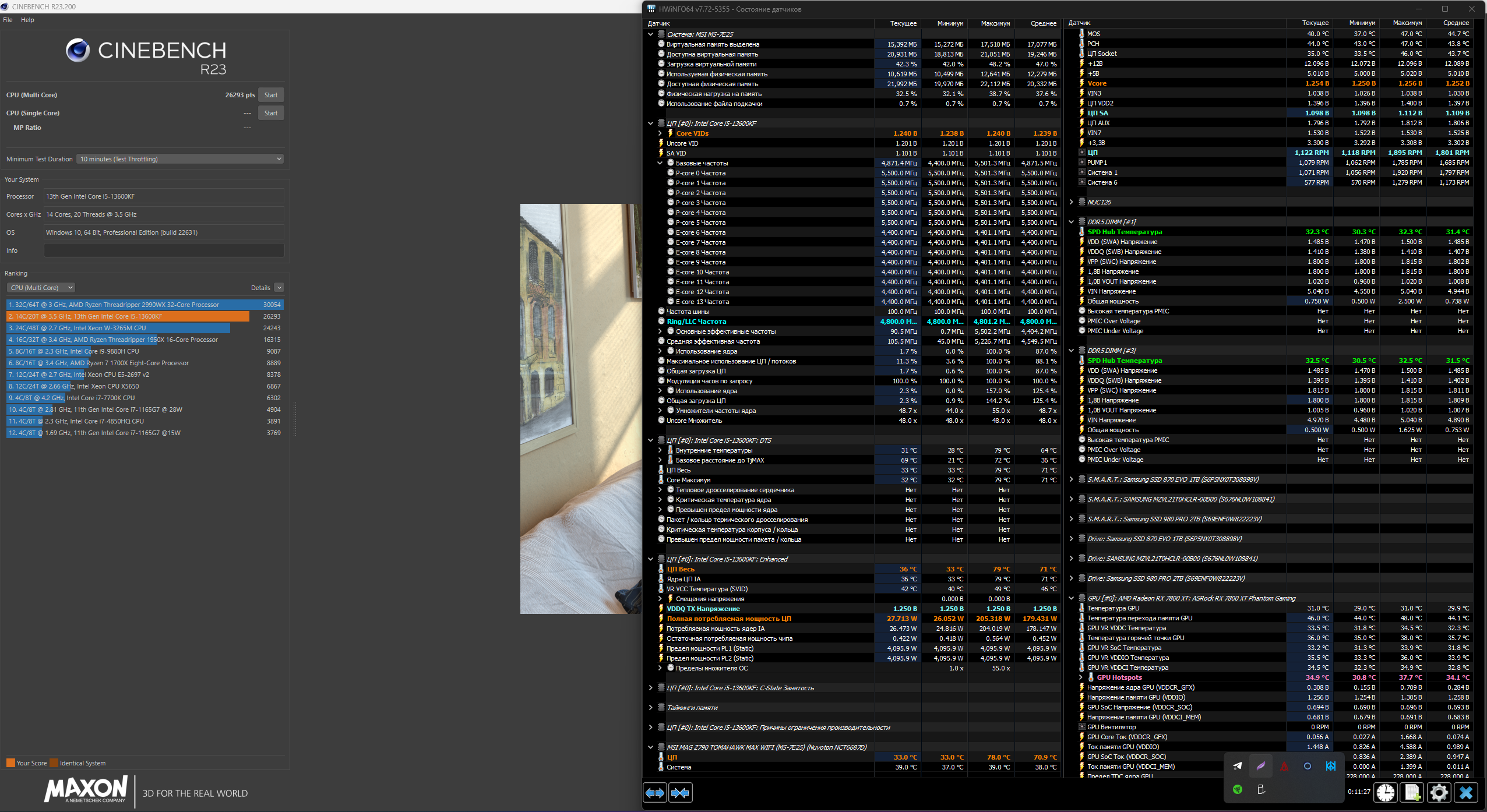Open the Cinebench File menu
This screenshot has width=1487, height=812.
[x=8, y=20]
